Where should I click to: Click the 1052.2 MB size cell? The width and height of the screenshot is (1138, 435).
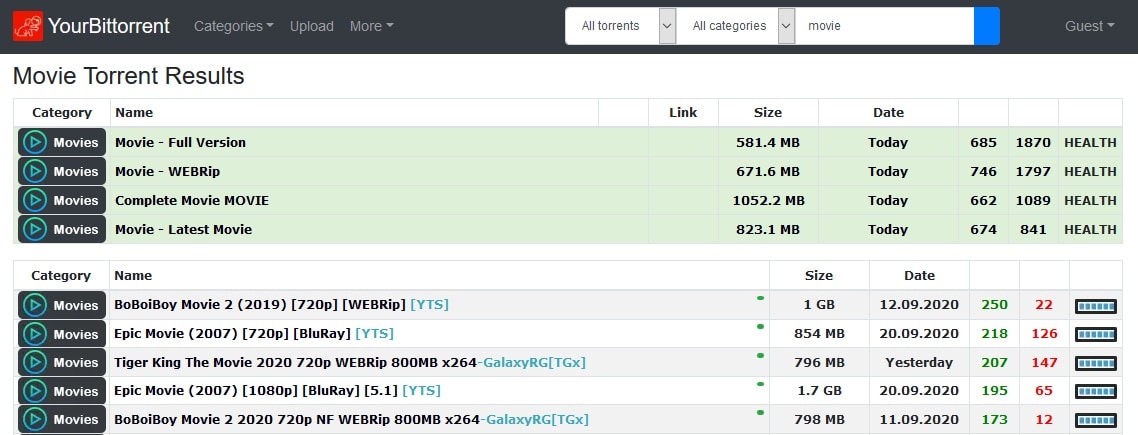(768, 200)
